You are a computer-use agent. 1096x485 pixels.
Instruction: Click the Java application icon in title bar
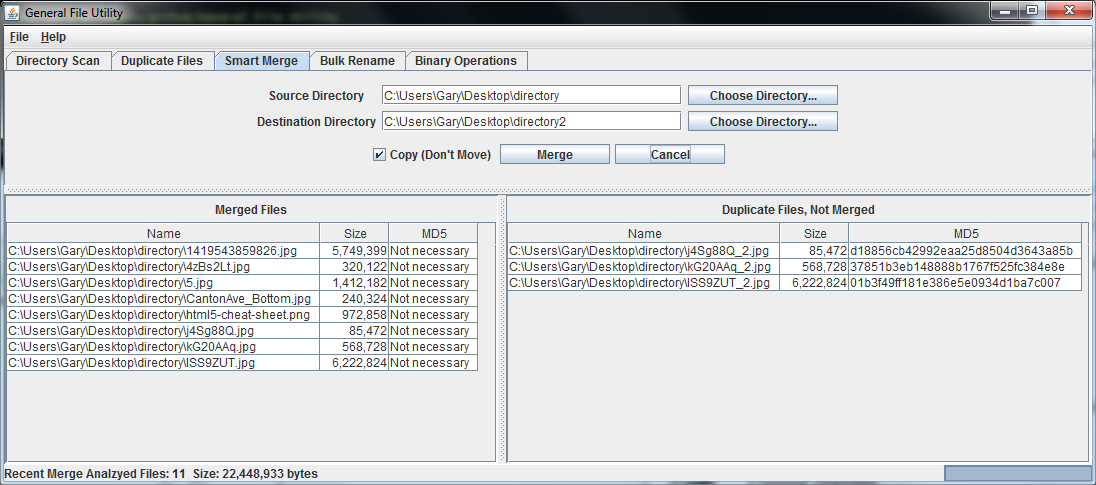(13, 12)
